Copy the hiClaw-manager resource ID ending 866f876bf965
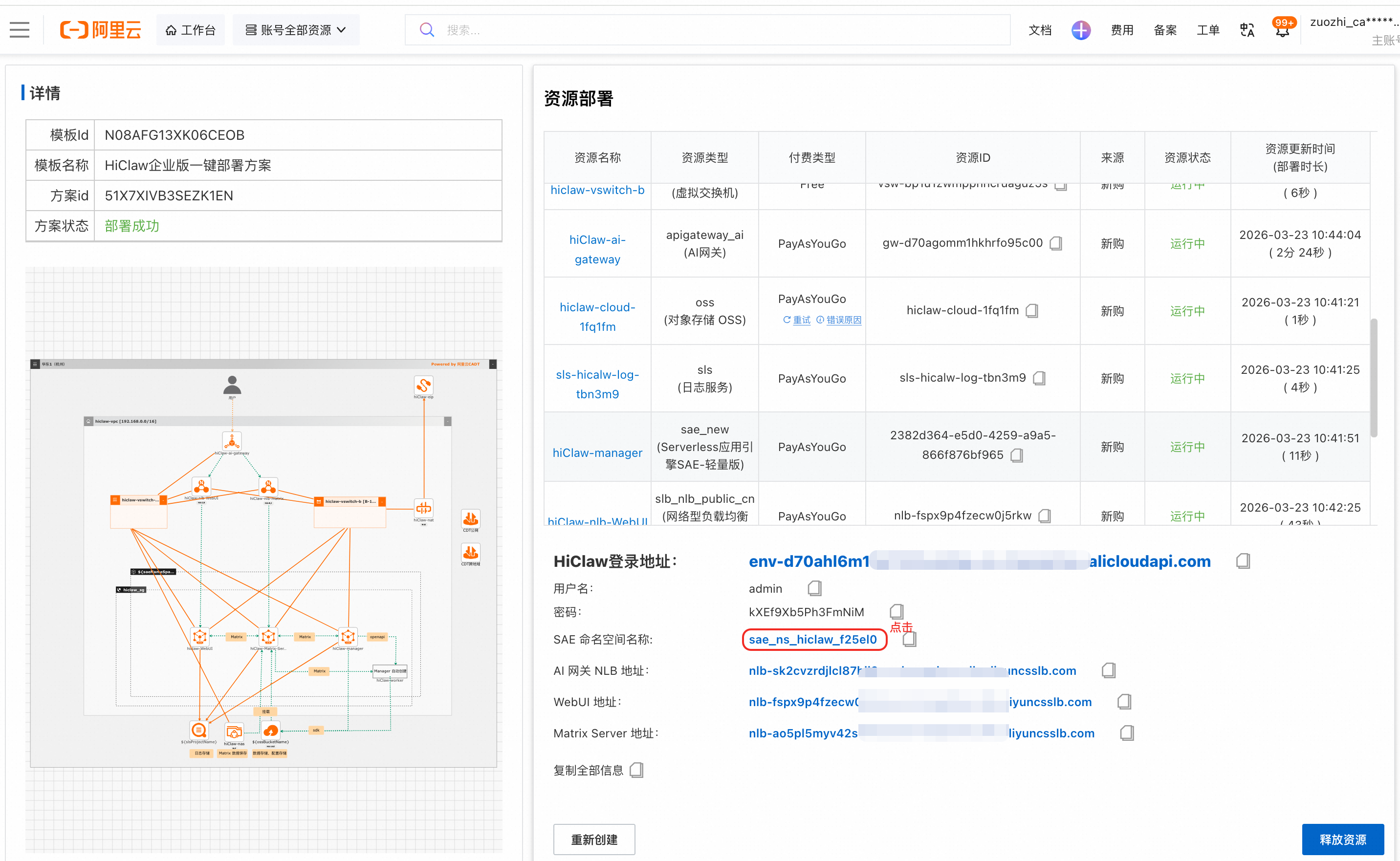This screenshot has width=1400, height=861. [x=1017, y=455]
